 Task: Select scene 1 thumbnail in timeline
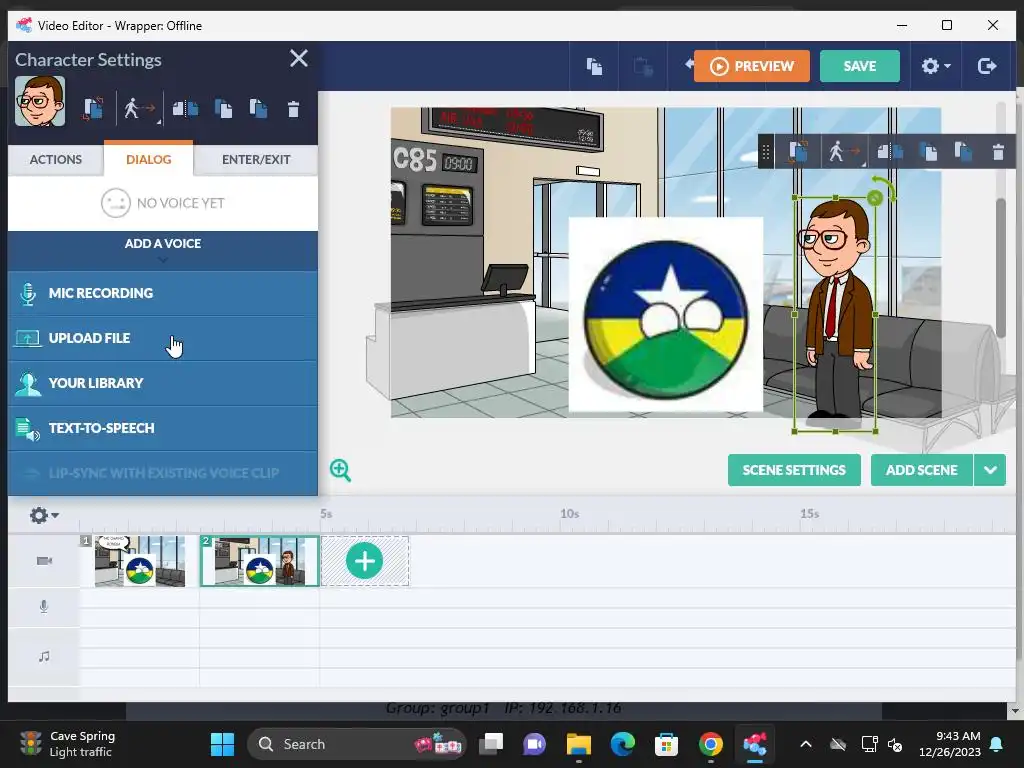139,561
